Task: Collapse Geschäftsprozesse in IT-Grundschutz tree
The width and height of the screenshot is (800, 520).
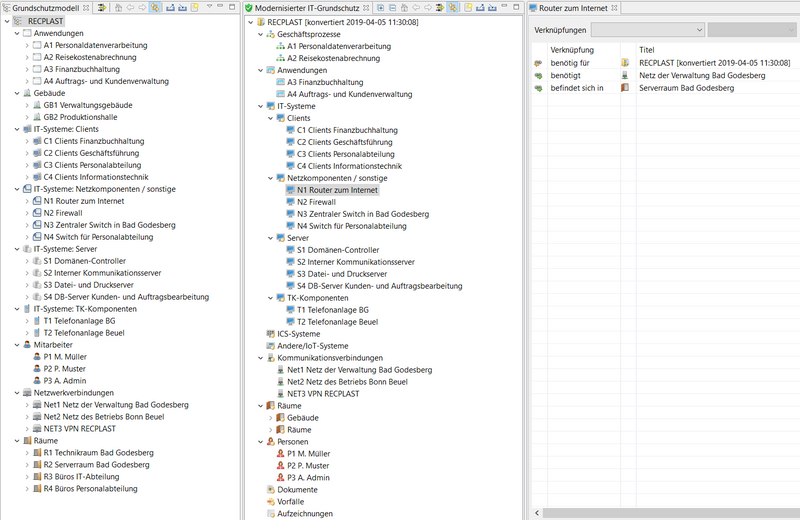Action: (x=260, y=34)
